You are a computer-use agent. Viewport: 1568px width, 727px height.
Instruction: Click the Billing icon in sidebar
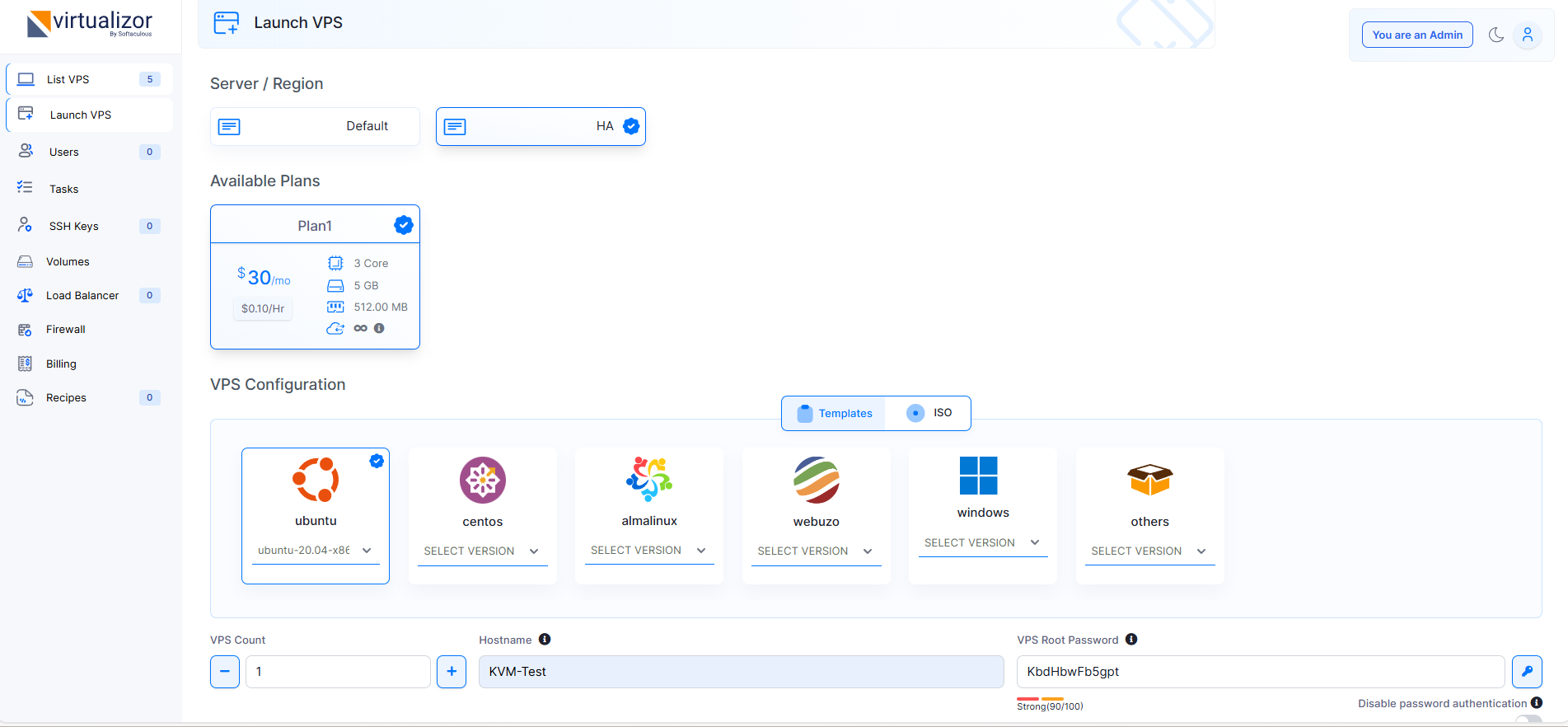[25, 363]
